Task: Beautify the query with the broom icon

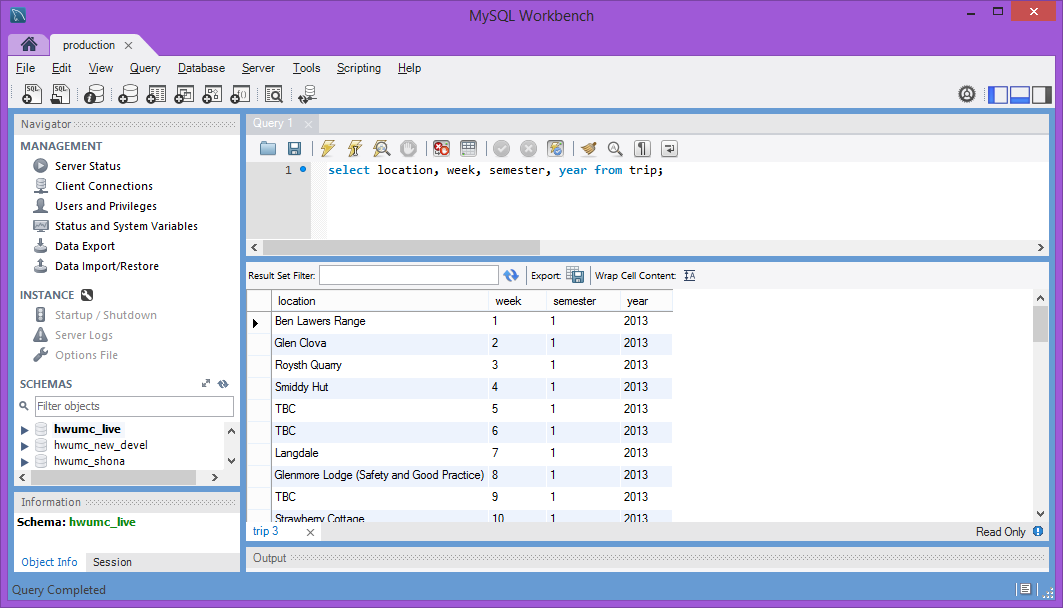Action: [588, 148]
